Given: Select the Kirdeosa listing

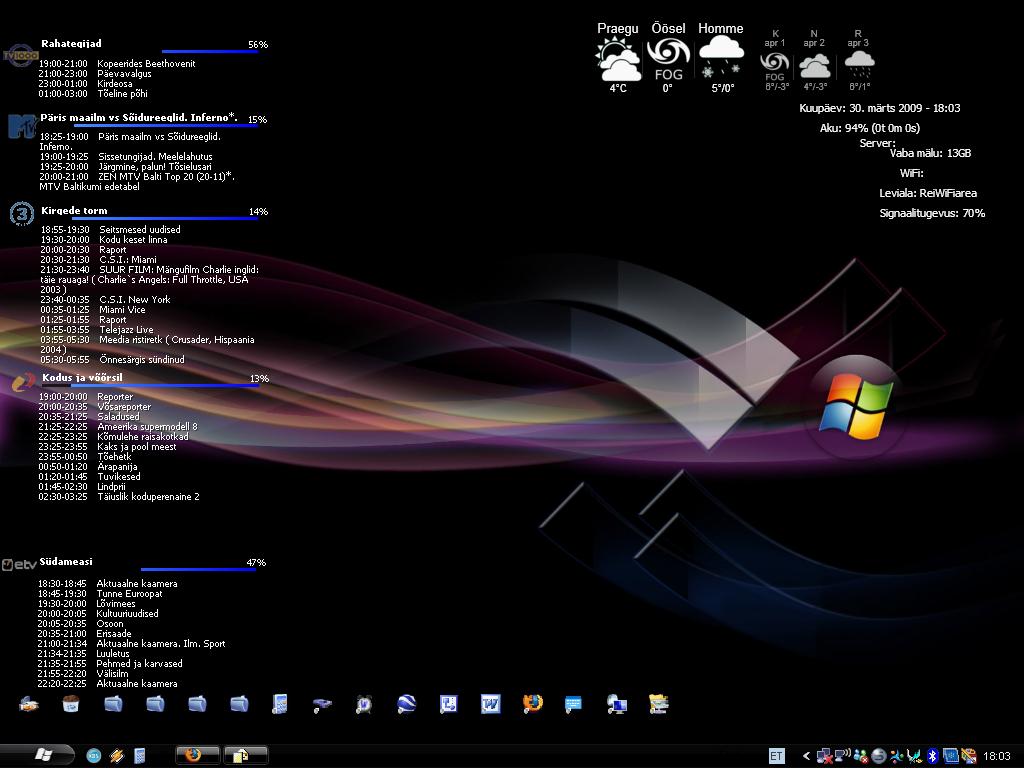Looking at the screenshot, I should [x=86, y=84].
